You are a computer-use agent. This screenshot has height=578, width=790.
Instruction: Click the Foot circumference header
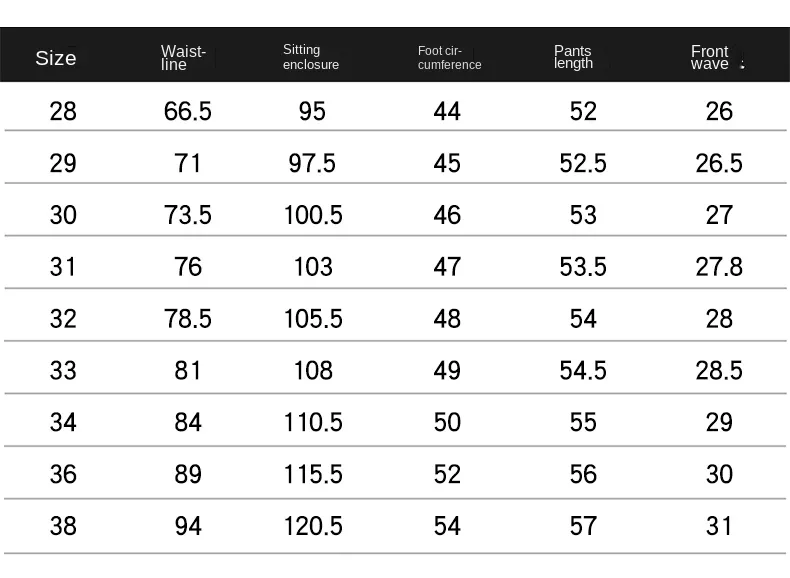(449, 57)
